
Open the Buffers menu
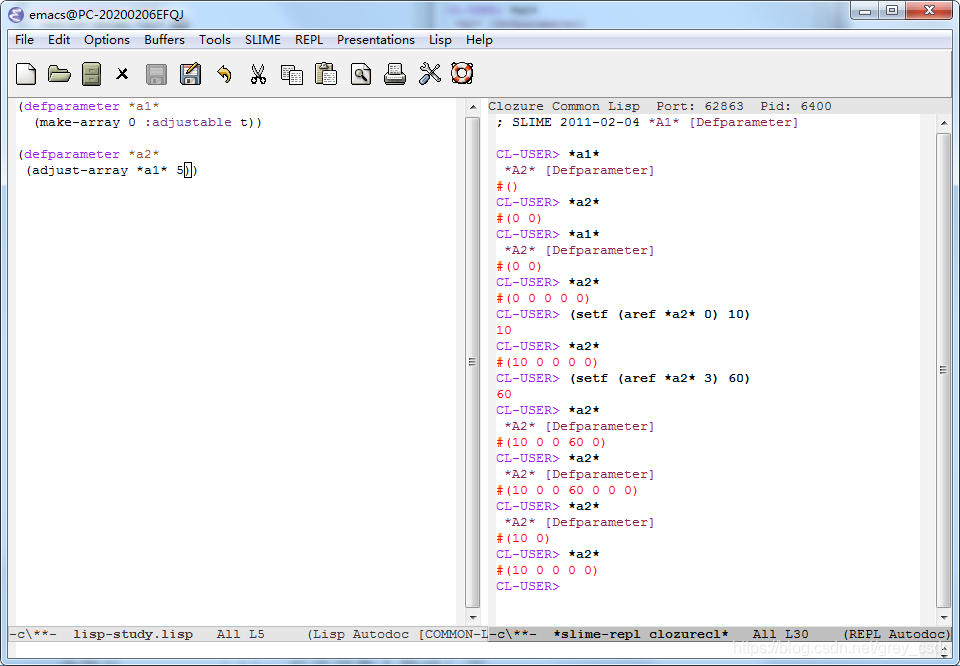(164, 40)
